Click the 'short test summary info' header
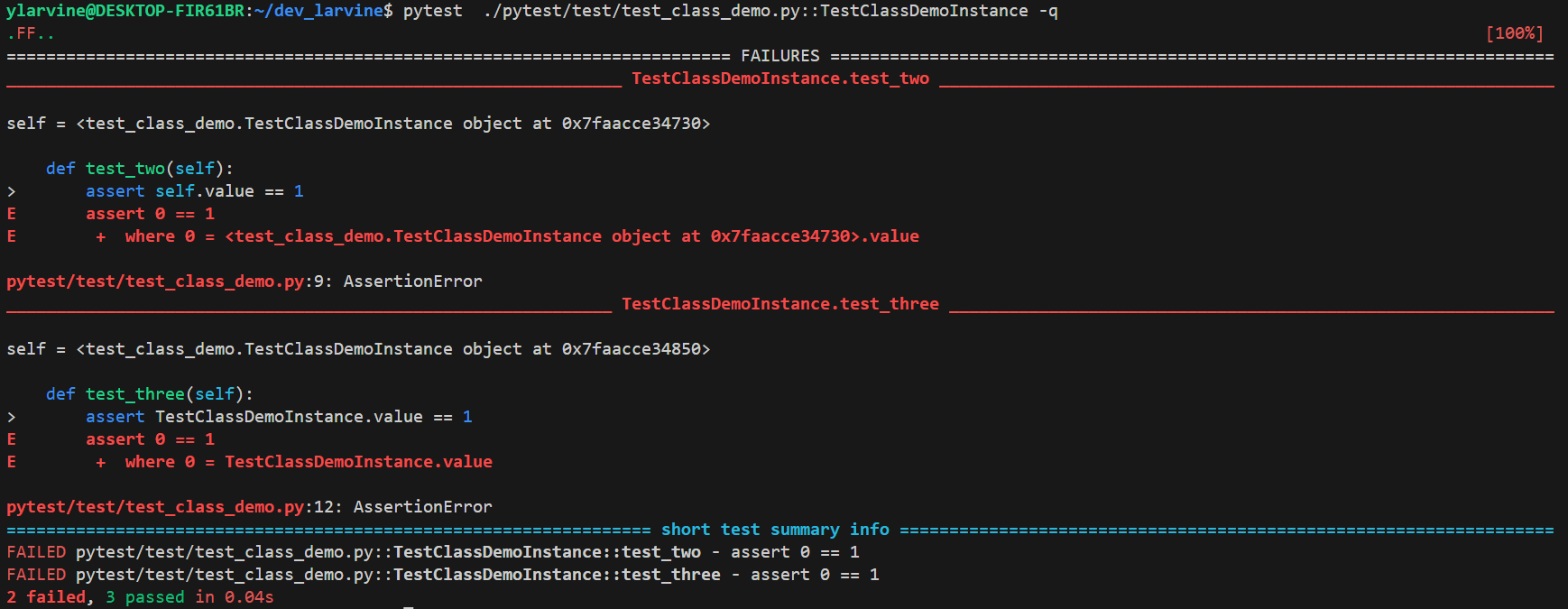 (x=775, y=530)
